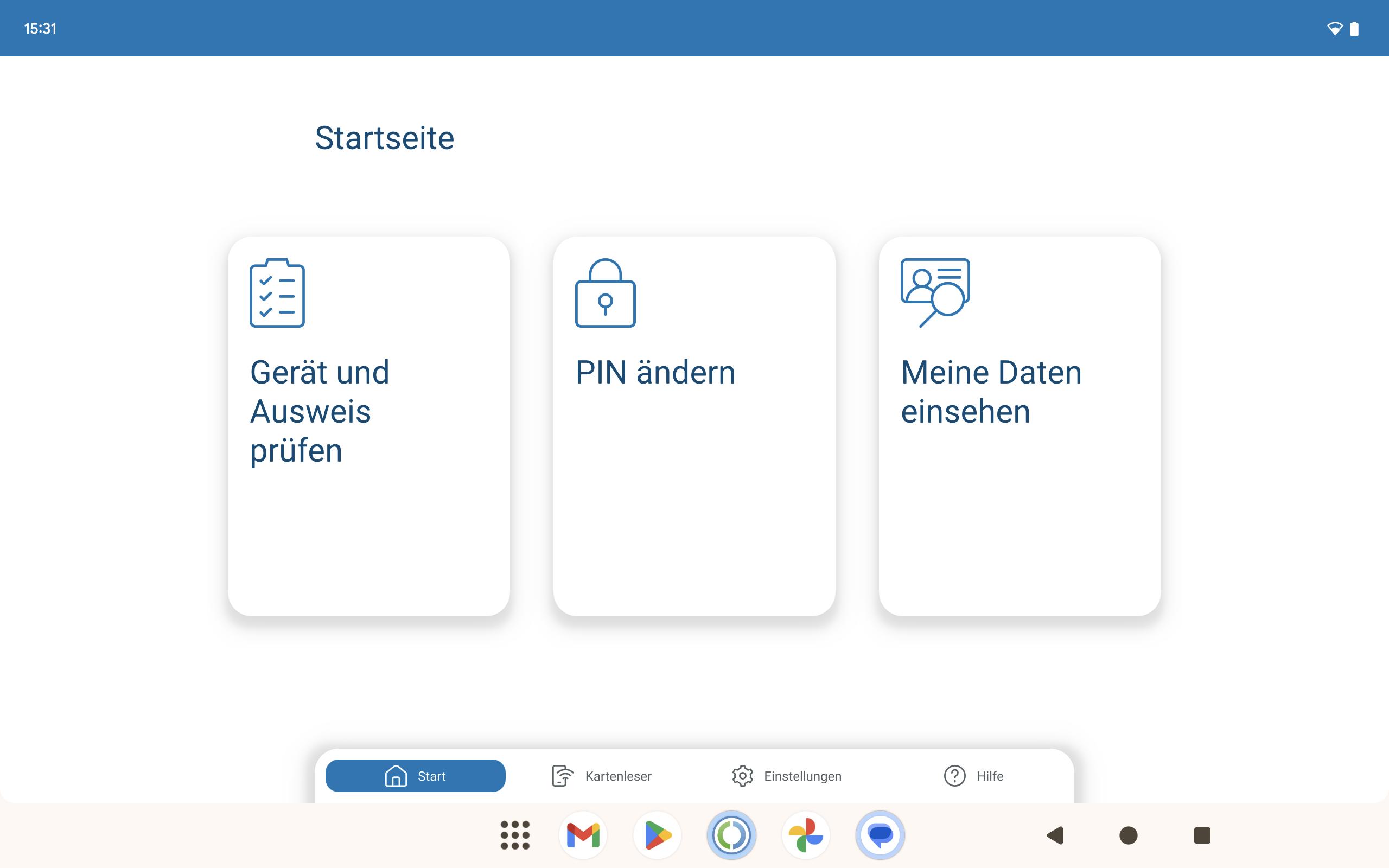Click the settings gear icon
The width and height of the screenshot is (1389, 868).
(742, 776)
